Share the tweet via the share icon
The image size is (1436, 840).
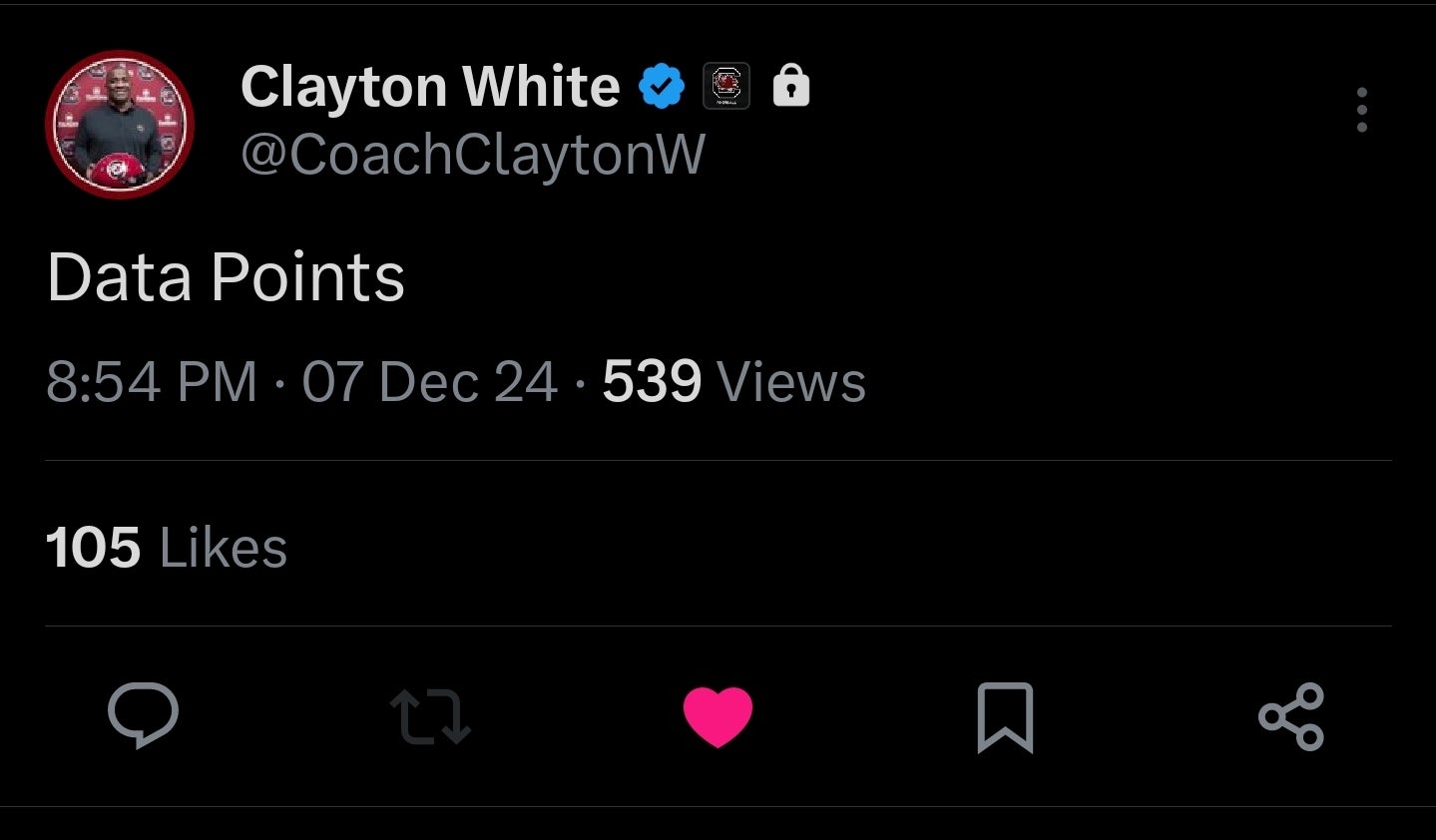pos(1291,718)
